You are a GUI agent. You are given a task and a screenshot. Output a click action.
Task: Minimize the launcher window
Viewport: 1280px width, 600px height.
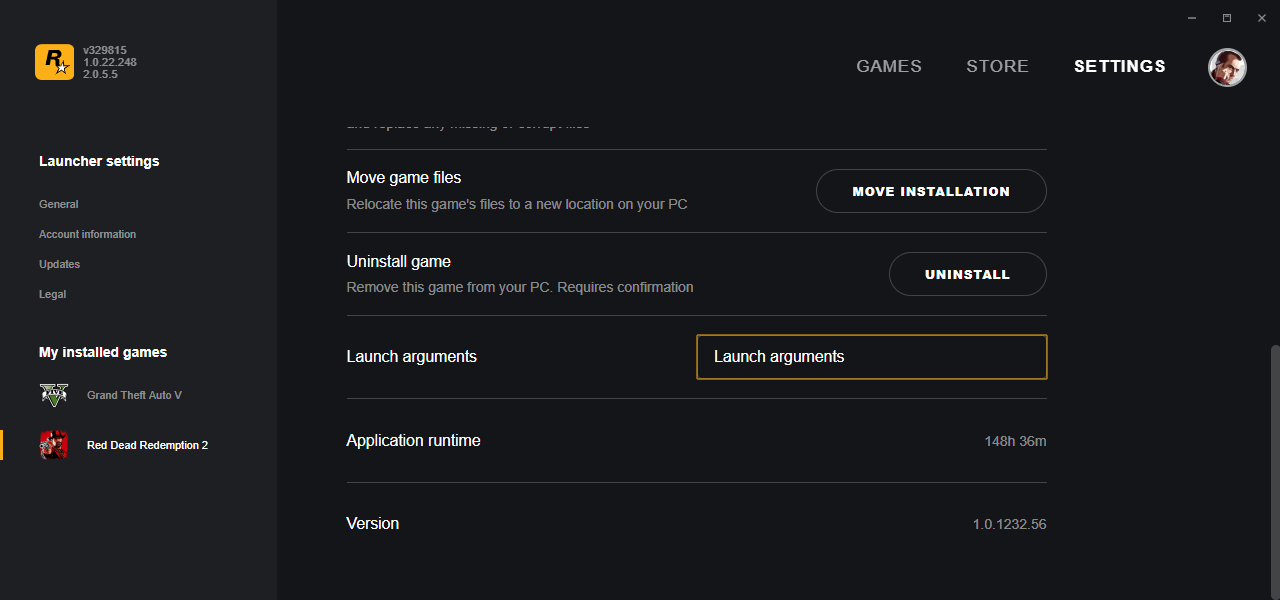1193,18
